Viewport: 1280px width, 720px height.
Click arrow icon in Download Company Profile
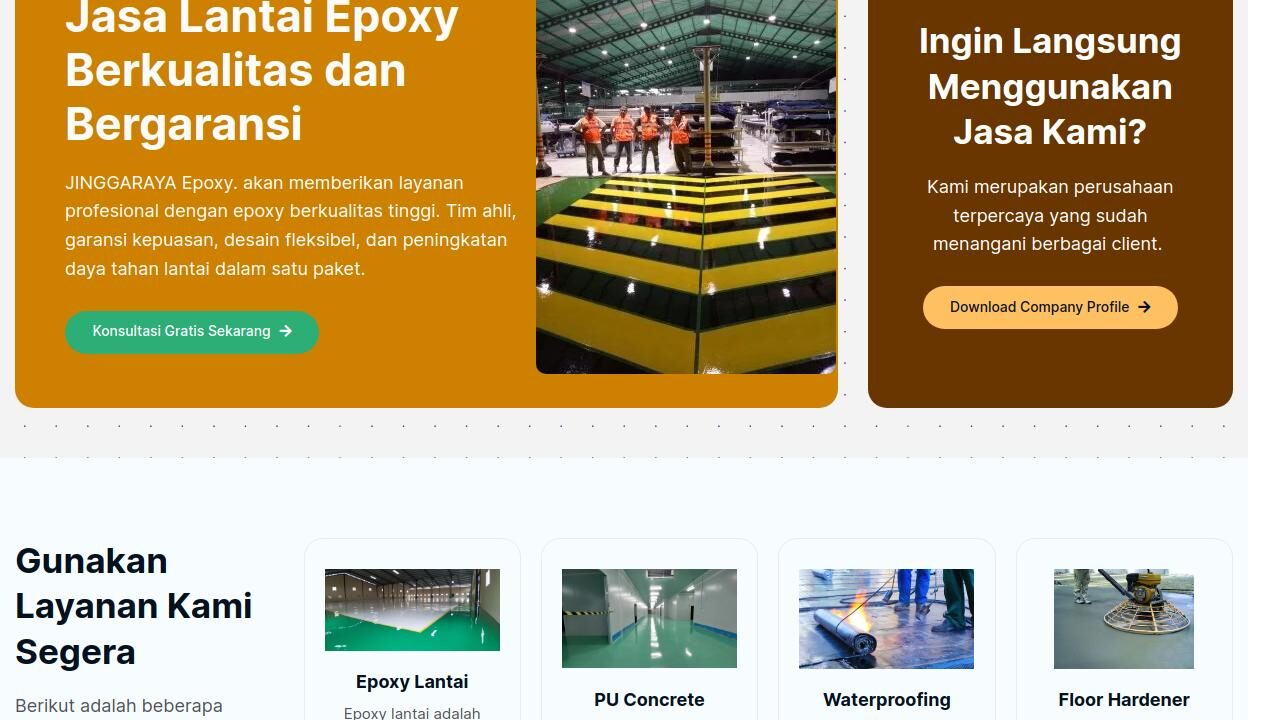pos(1144,307)
